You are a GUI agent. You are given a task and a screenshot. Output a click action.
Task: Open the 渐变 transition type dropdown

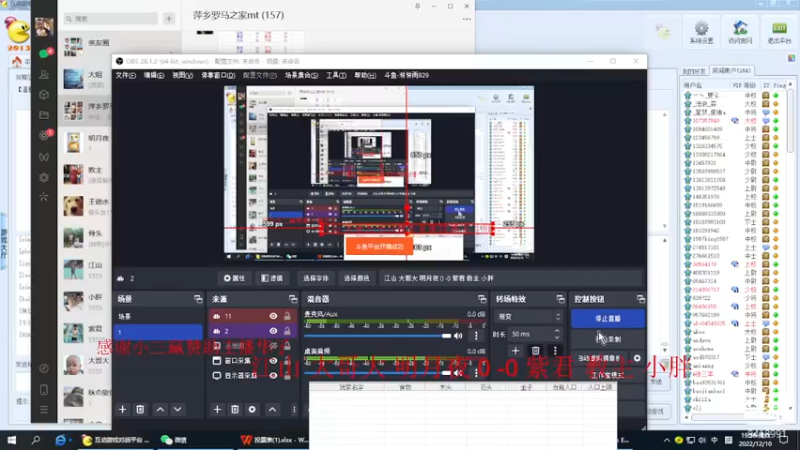pos(529,317)
